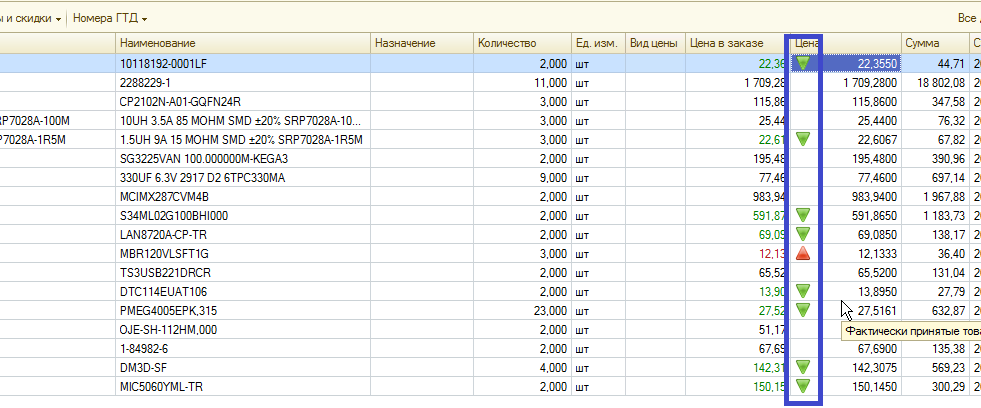Click green arrow beside LAN8720A-CP-TR

point(803,234)
